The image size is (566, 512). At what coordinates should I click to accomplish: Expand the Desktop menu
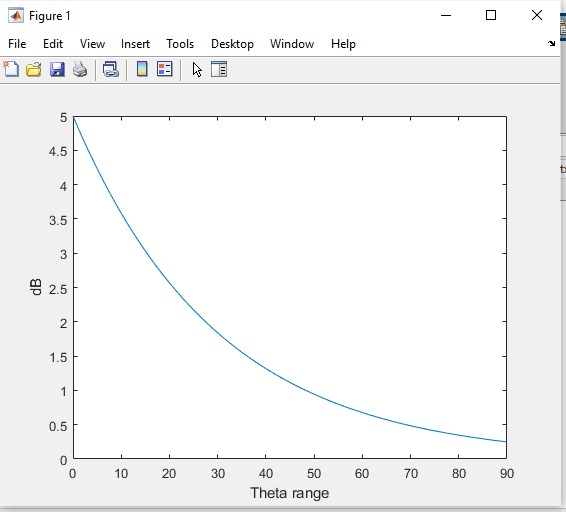click(x=232, y=44)
